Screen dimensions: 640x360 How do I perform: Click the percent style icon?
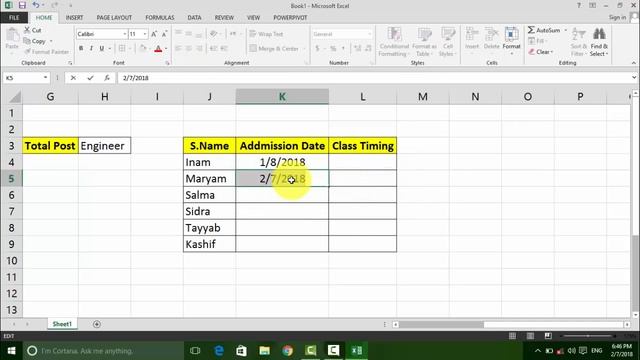[x=333, y=49]
